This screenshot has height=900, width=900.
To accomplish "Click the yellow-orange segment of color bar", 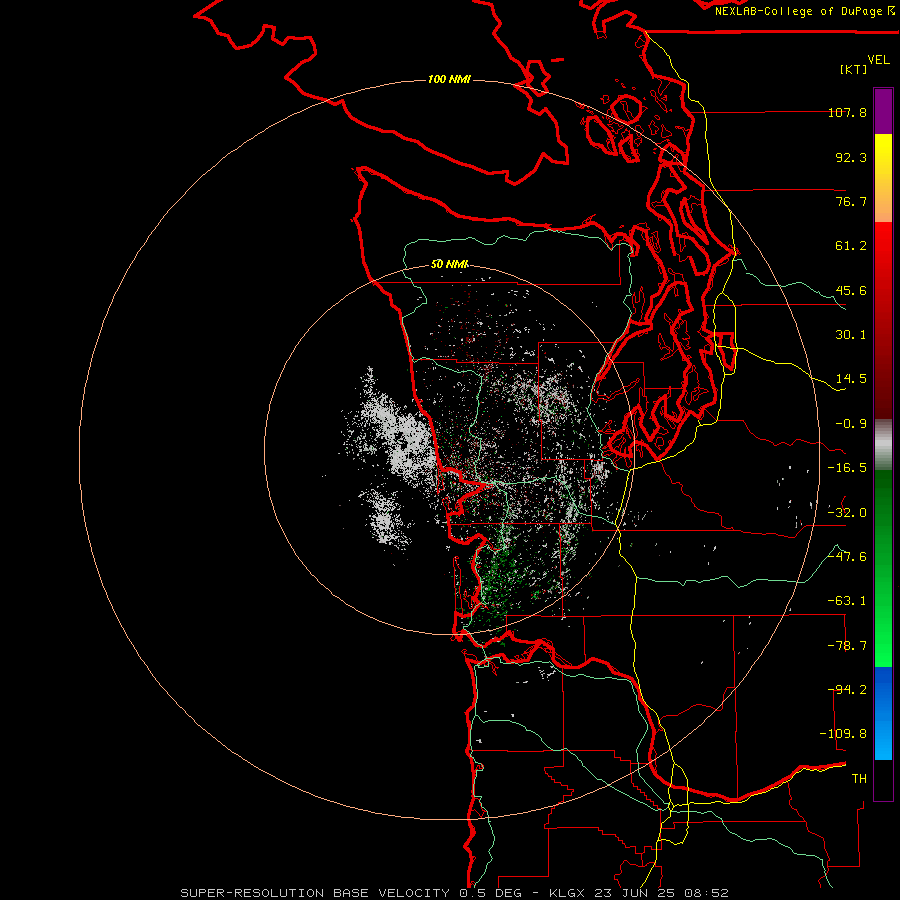I will click(883, 178).
